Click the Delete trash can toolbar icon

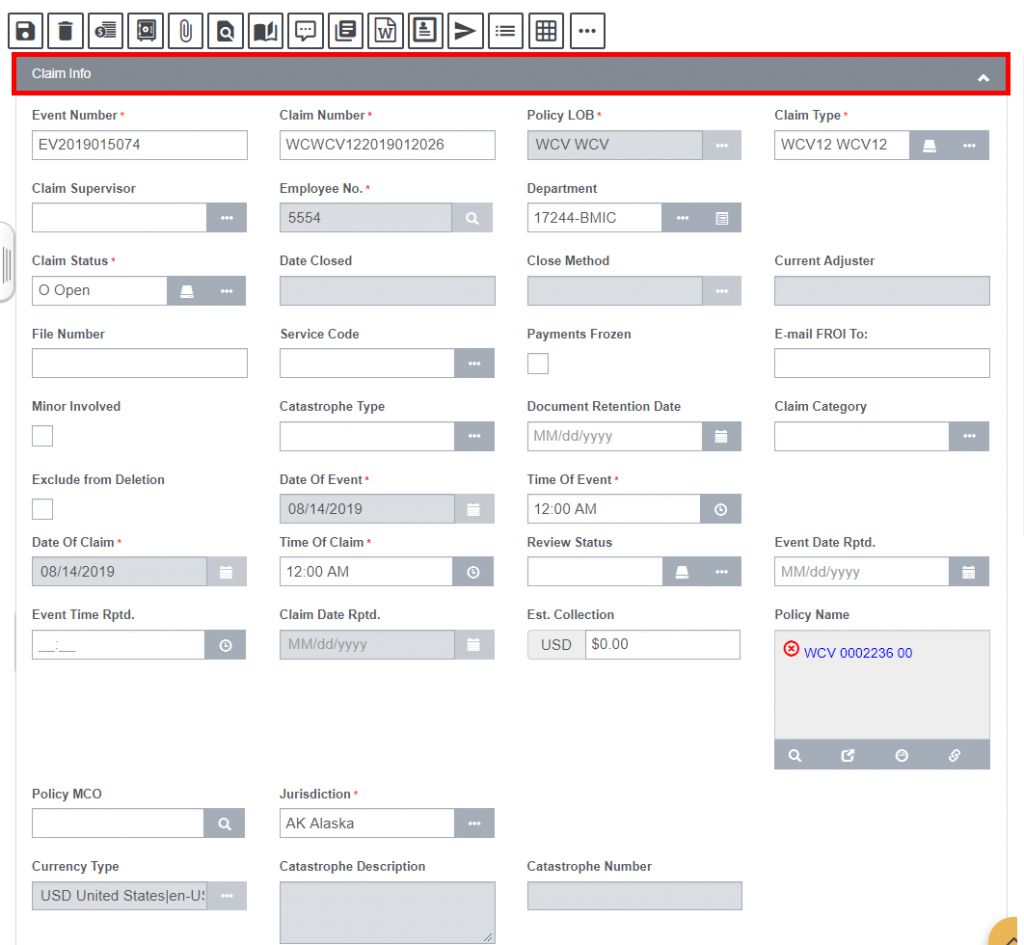66,31
